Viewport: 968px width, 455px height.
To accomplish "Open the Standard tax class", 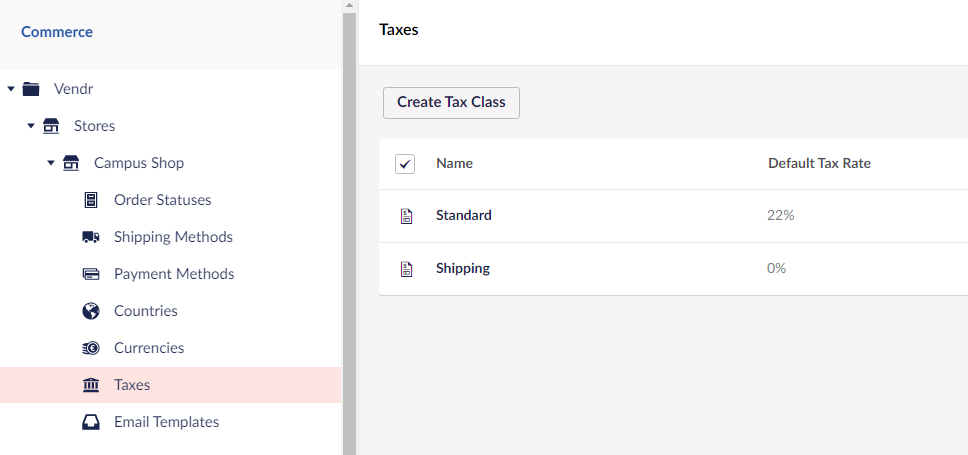I will coord(464,215).
